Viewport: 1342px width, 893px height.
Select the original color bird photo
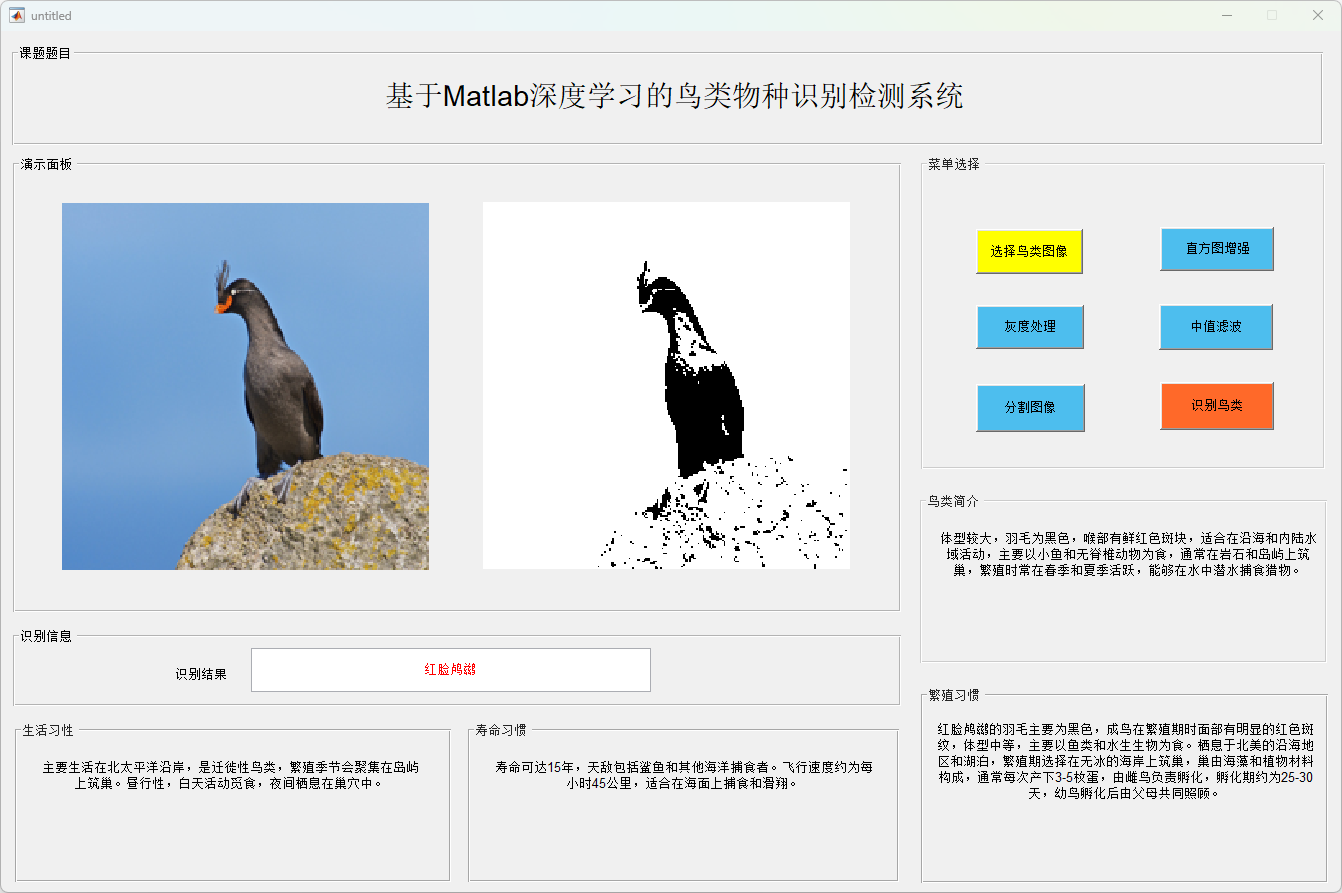pyautogui.click(x=245, y=386)
